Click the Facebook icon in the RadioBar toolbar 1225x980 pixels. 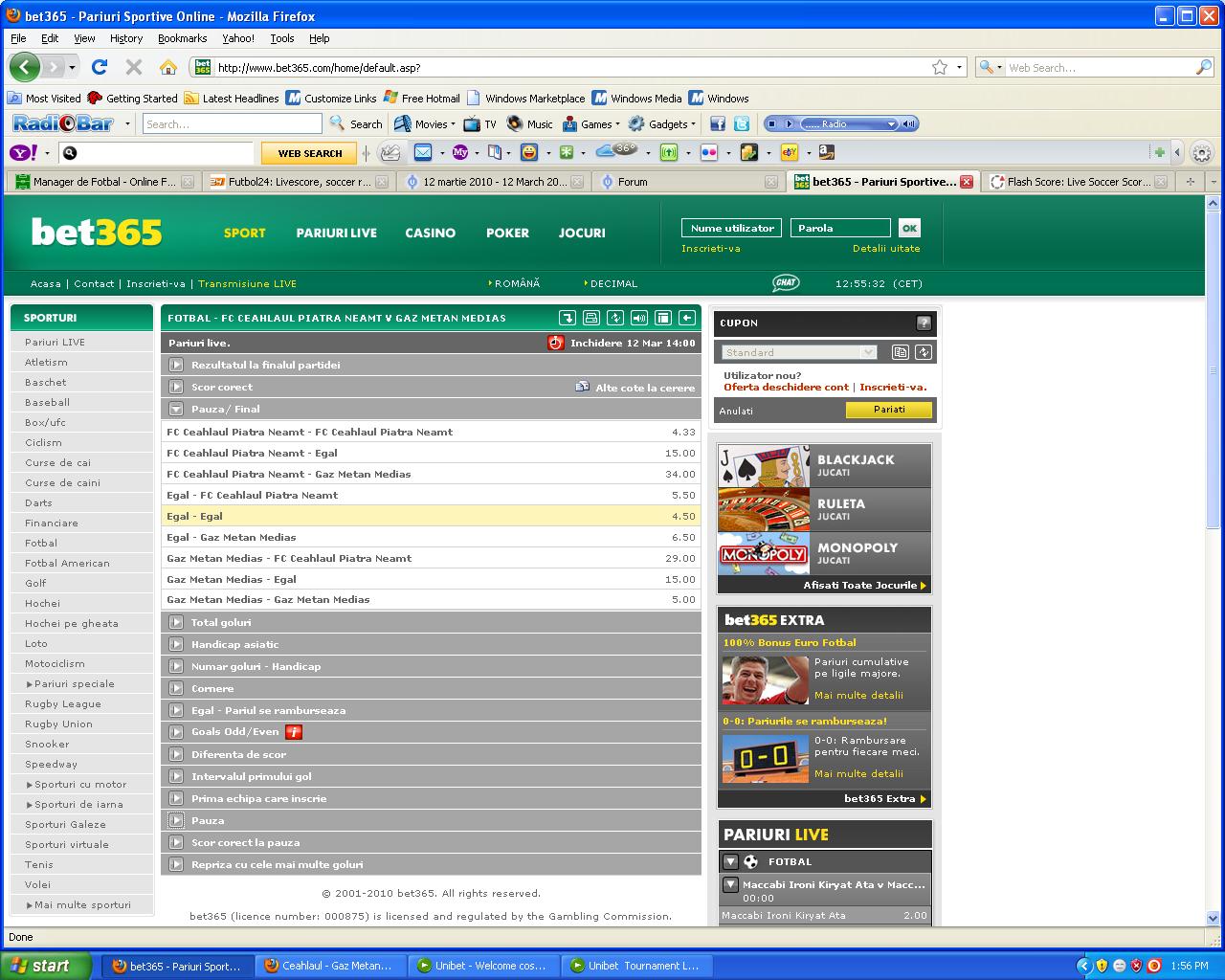click(x=717, y=123)
